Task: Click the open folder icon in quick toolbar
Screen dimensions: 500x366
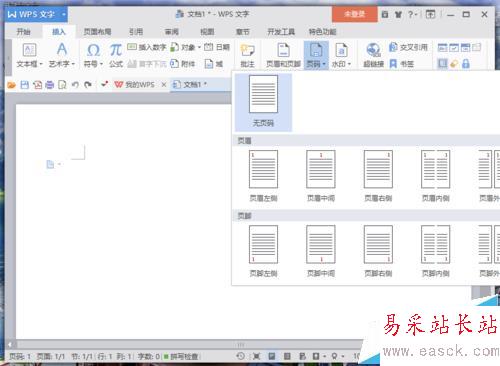Action: pyautogui.click(x=12, y=85)
